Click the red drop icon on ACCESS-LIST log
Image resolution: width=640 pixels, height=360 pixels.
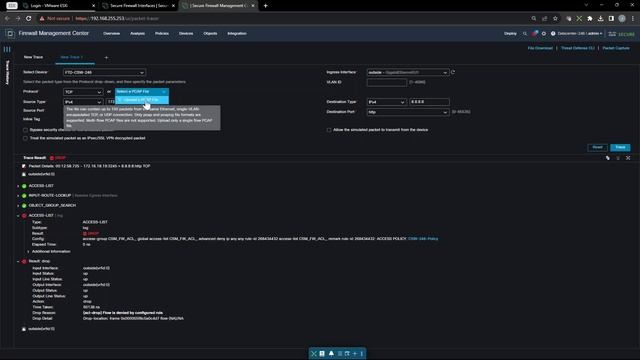(x=24, y=216)
